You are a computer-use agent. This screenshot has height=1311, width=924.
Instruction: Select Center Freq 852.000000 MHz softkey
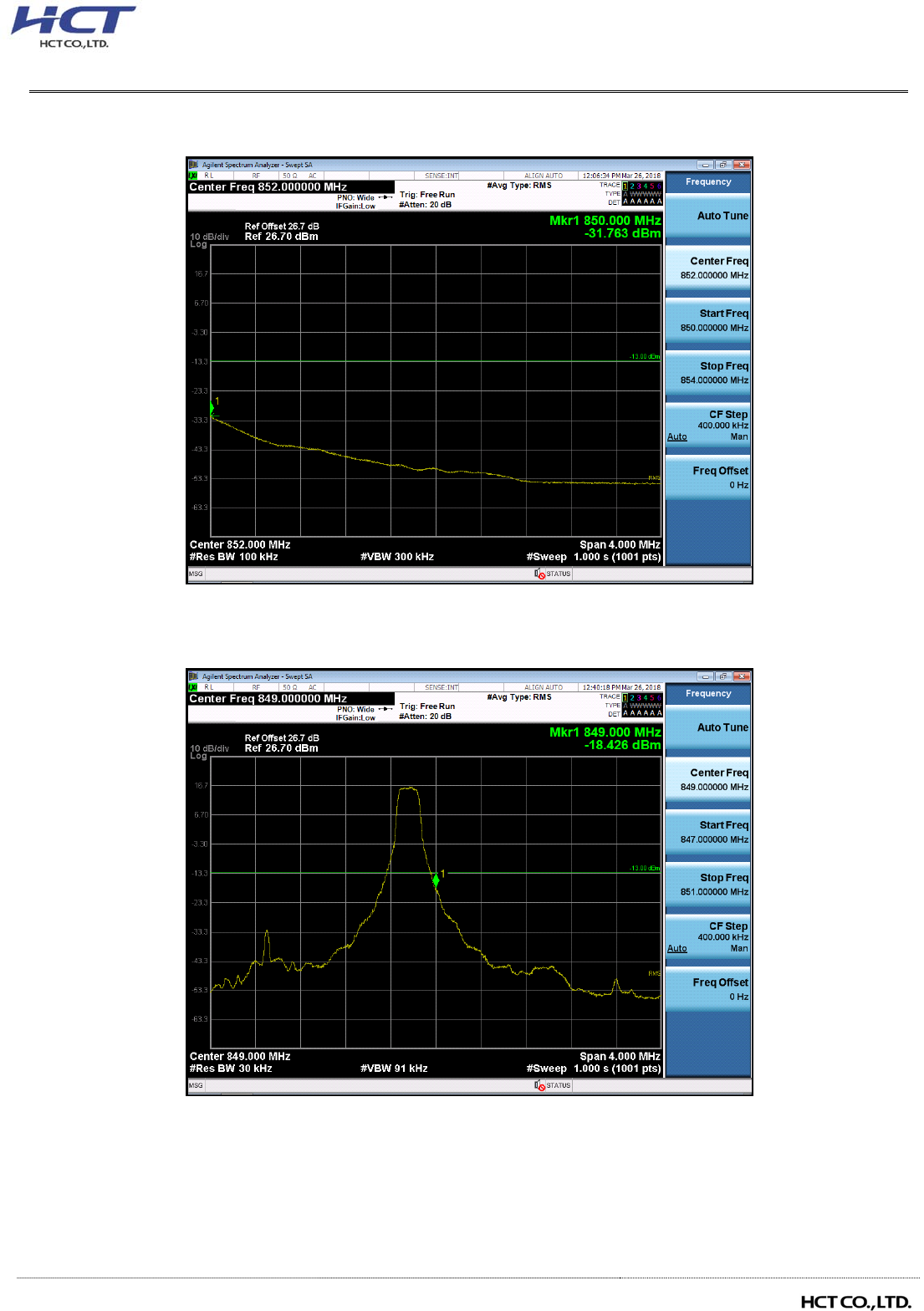(x=708, y=268)
